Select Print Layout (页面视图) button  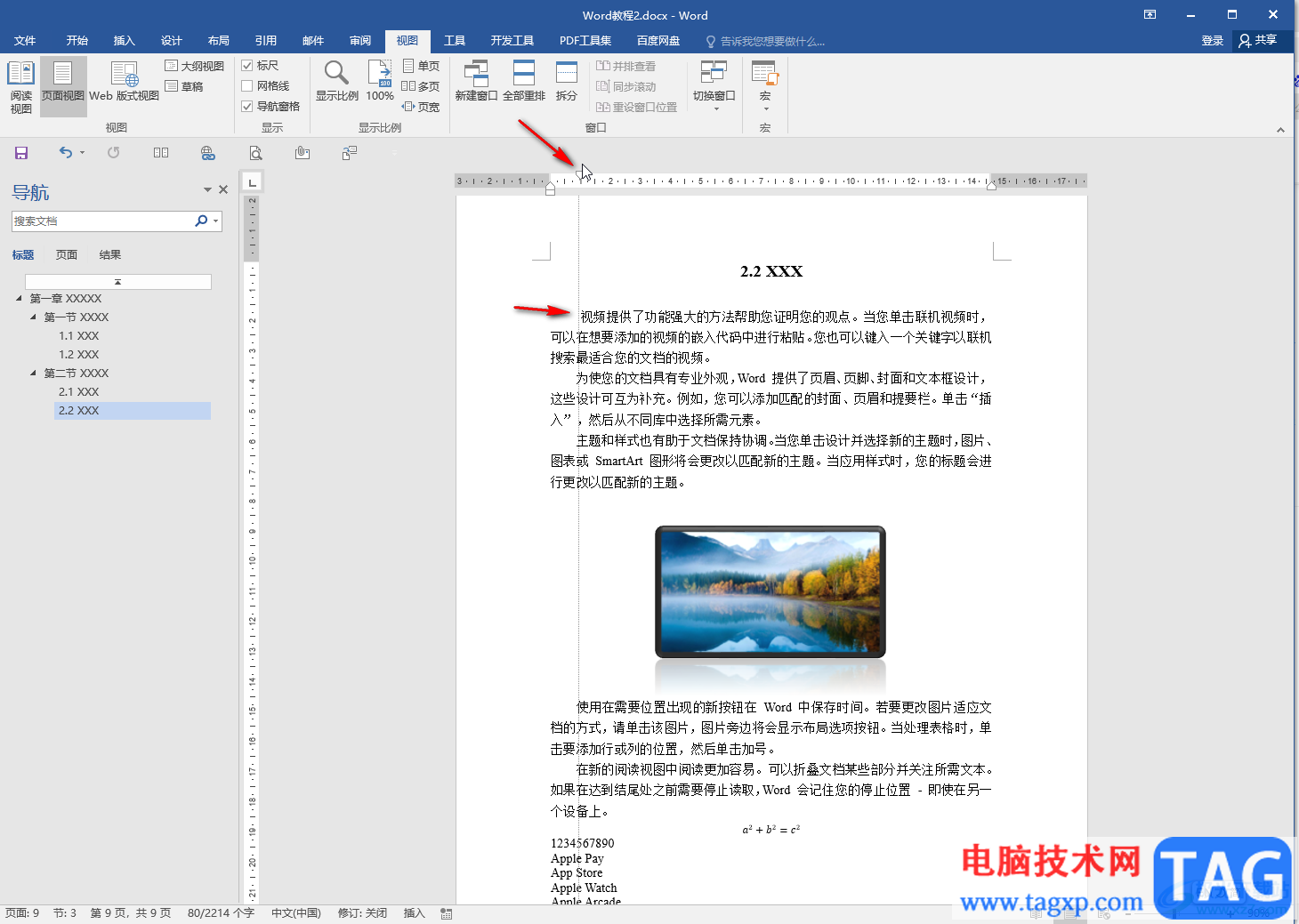tap(63, 86)
